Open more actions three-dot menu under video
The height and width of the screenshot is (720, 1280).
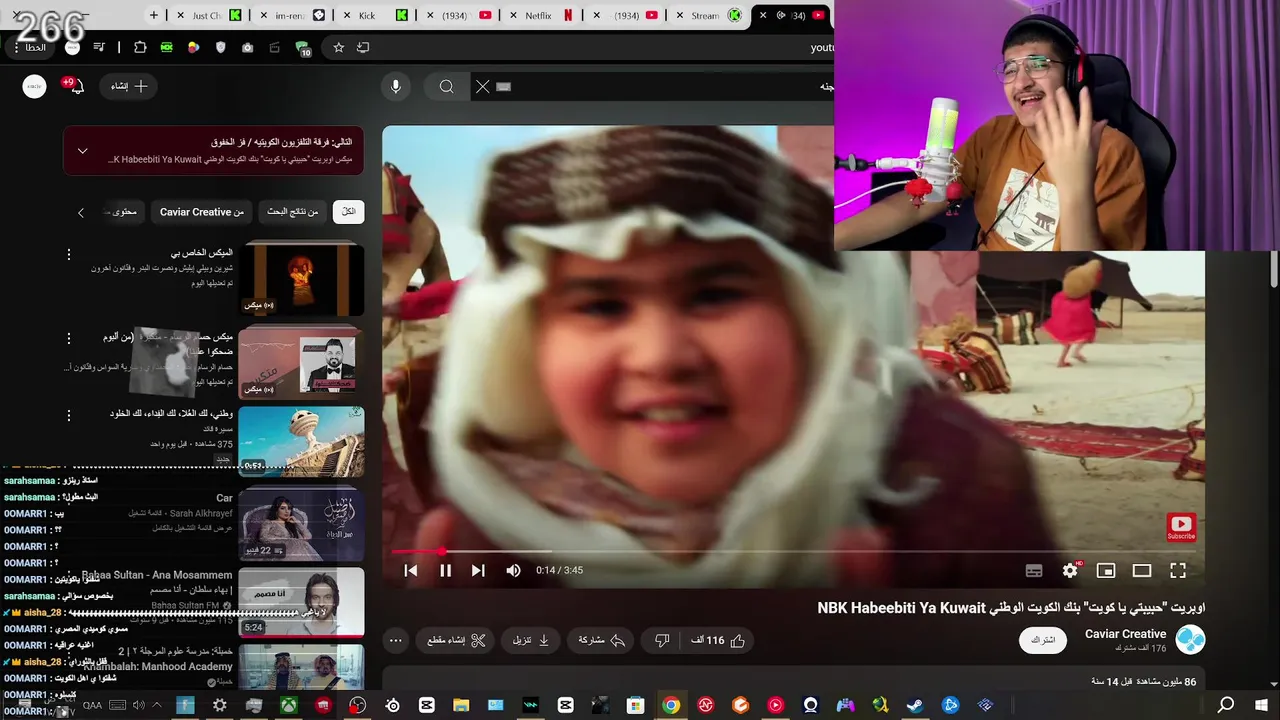395,640
